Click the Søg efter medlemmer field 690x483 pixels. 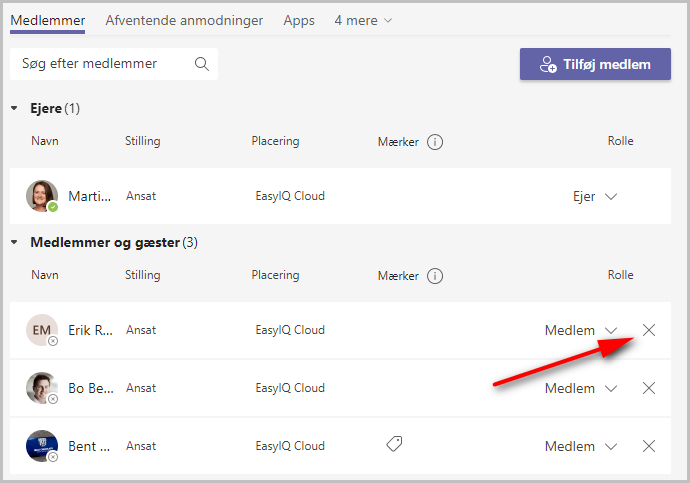(114, 64)
